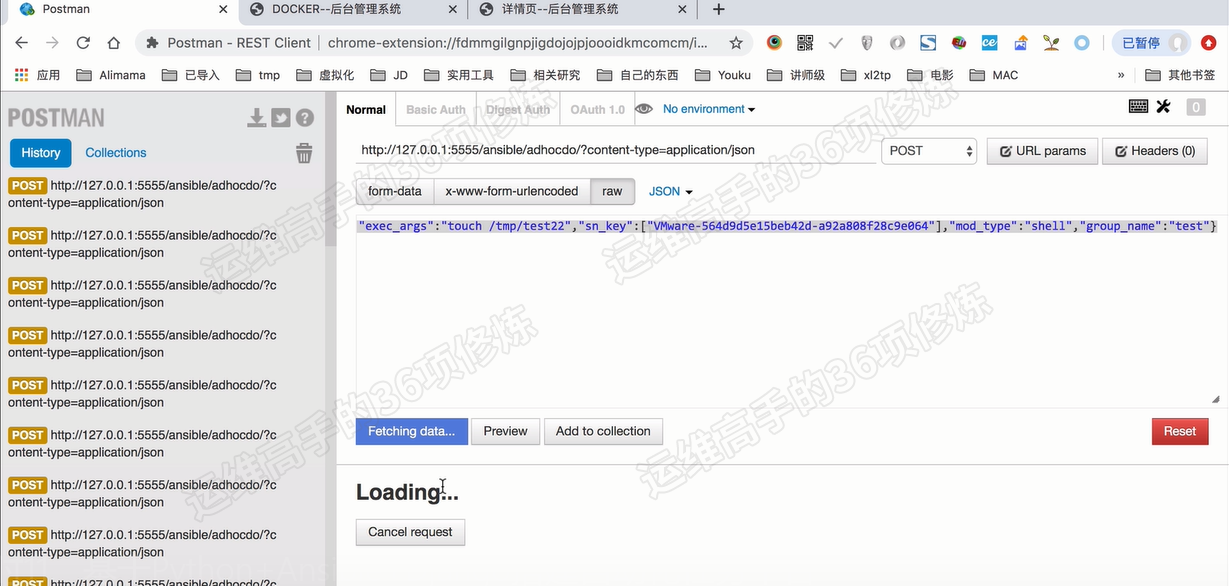Screen dimensions: 1229x586
Task: Click the trash icon to clear history
Action: pyautogui.click(x=304, y=152)
